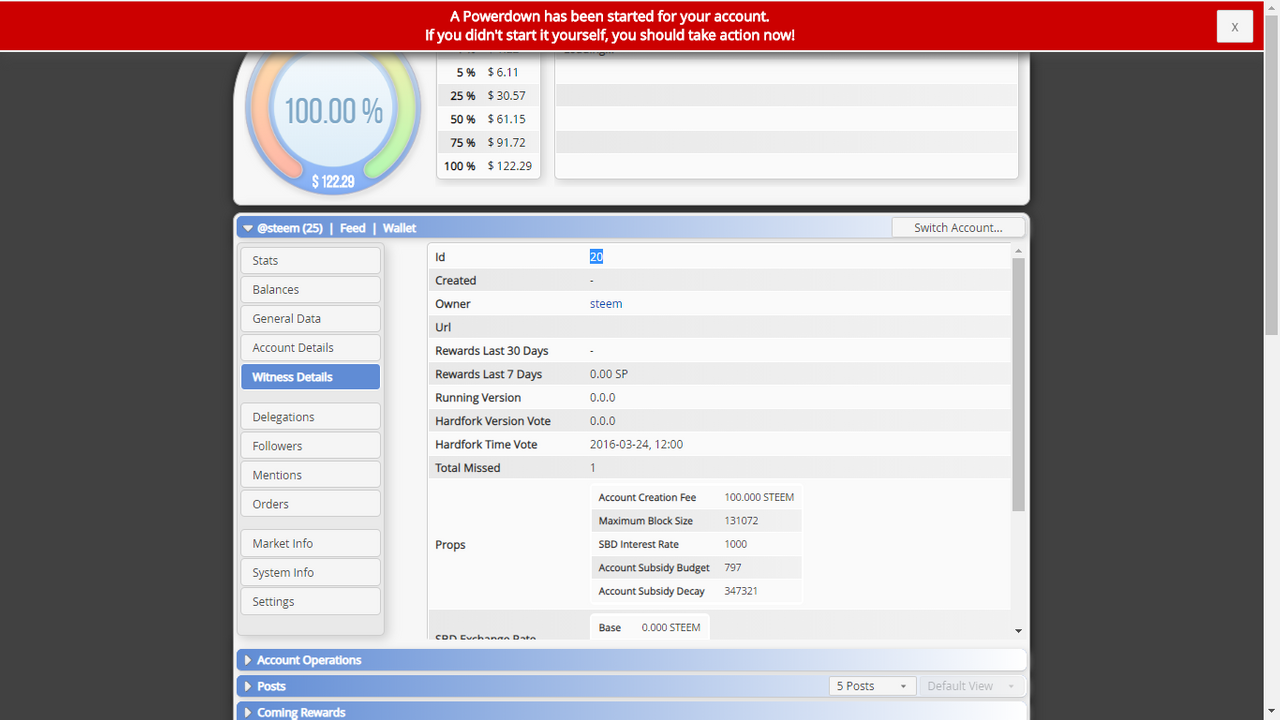Click the scroll up arrow of details panel
1280x720 pixels.
point(1018,250)
